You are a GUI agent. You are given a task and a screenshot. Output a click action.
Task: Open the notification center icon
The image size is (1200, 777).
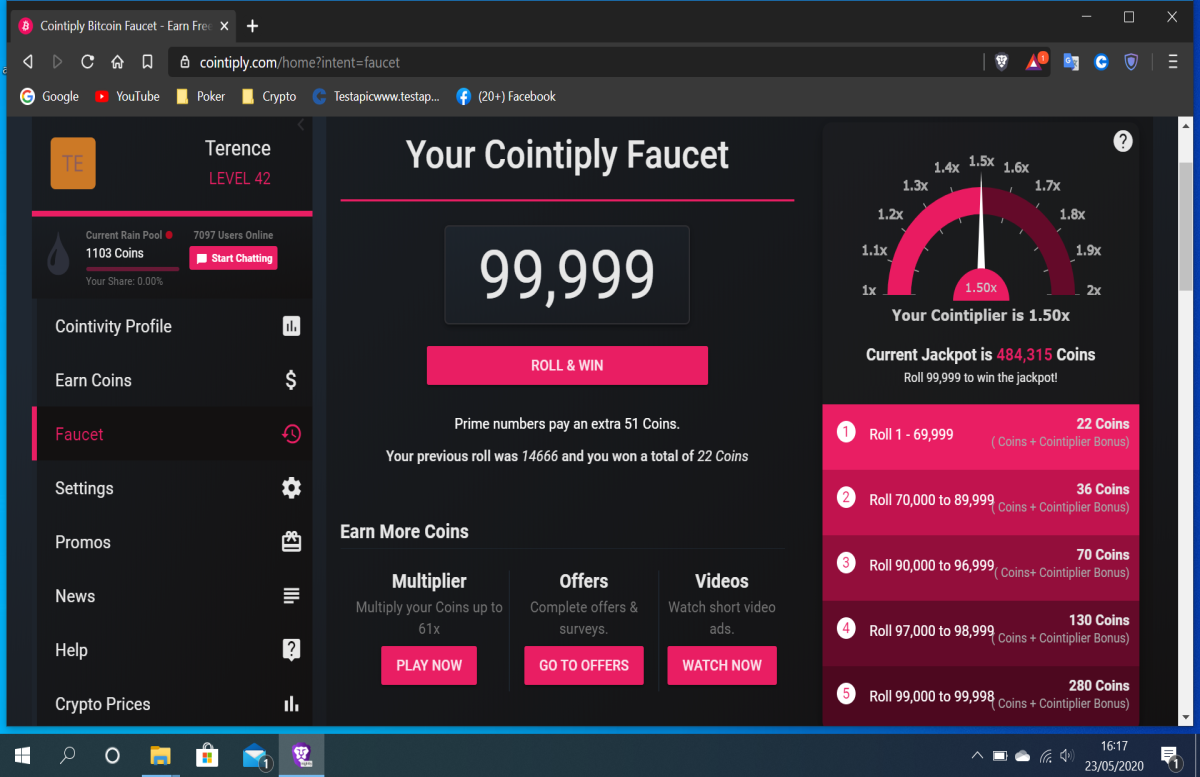click(1171, 755)
